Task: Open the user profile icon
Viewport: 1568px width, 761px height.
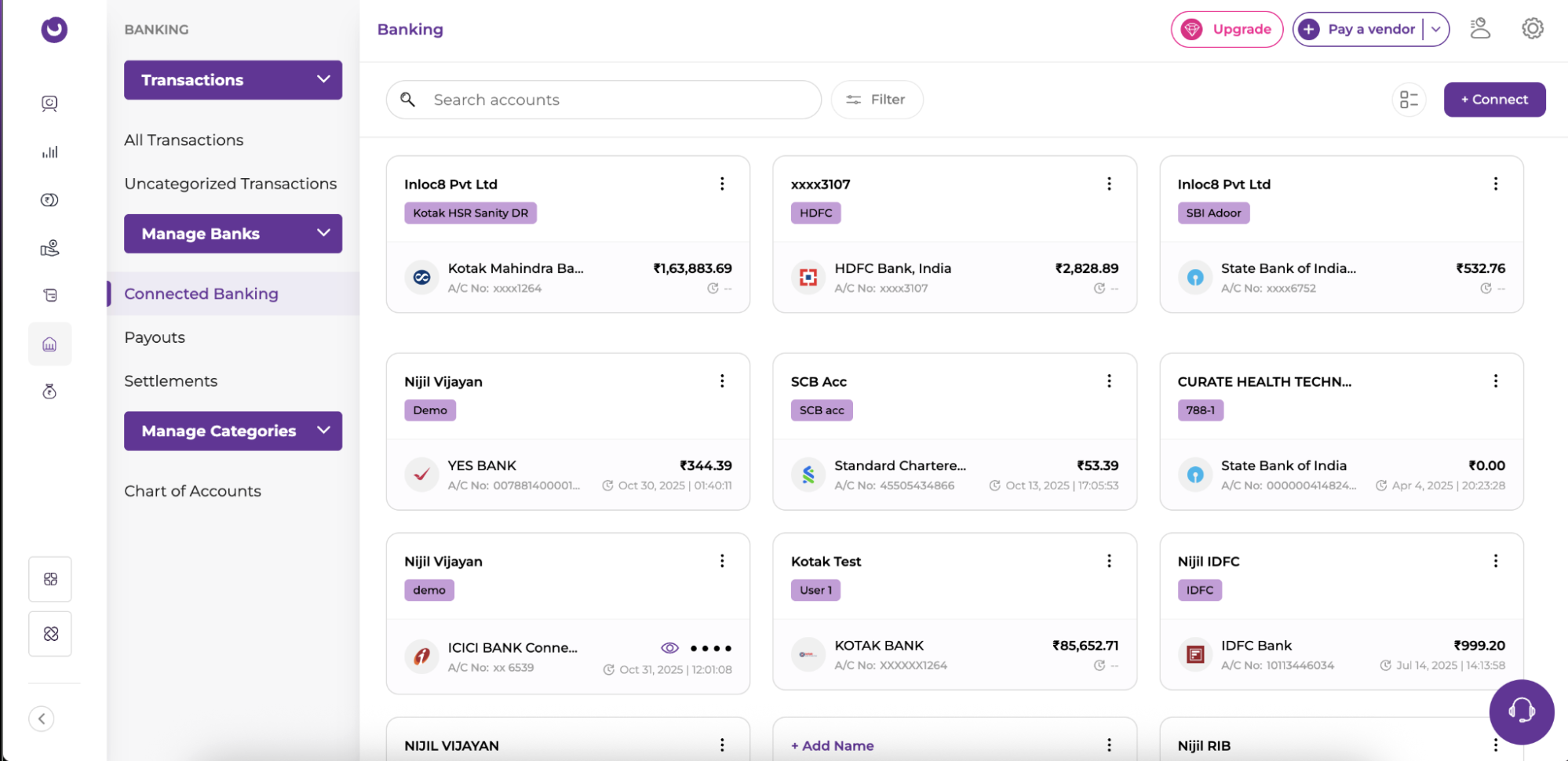Action: point(1480,29)
